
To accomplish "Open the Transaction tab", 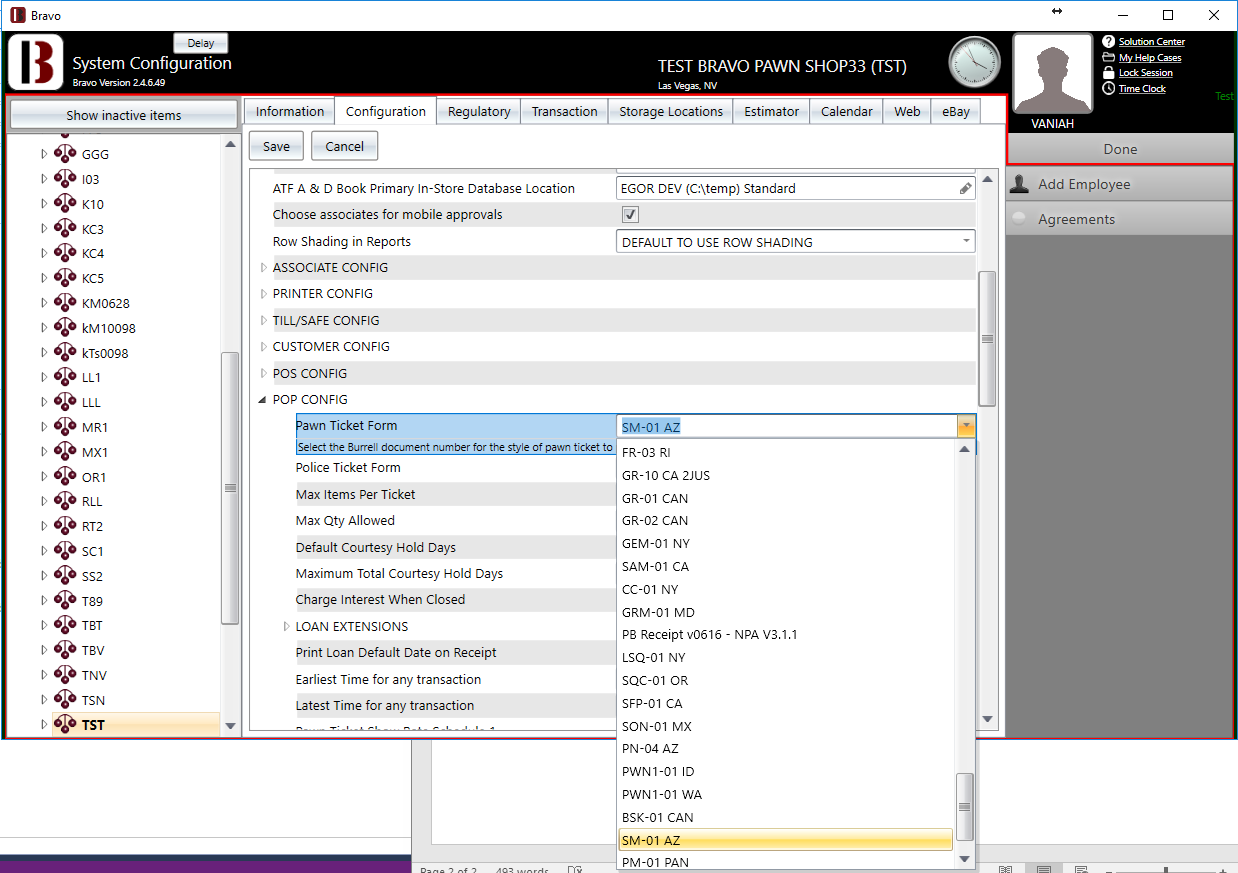I will [x=564, y=112].
